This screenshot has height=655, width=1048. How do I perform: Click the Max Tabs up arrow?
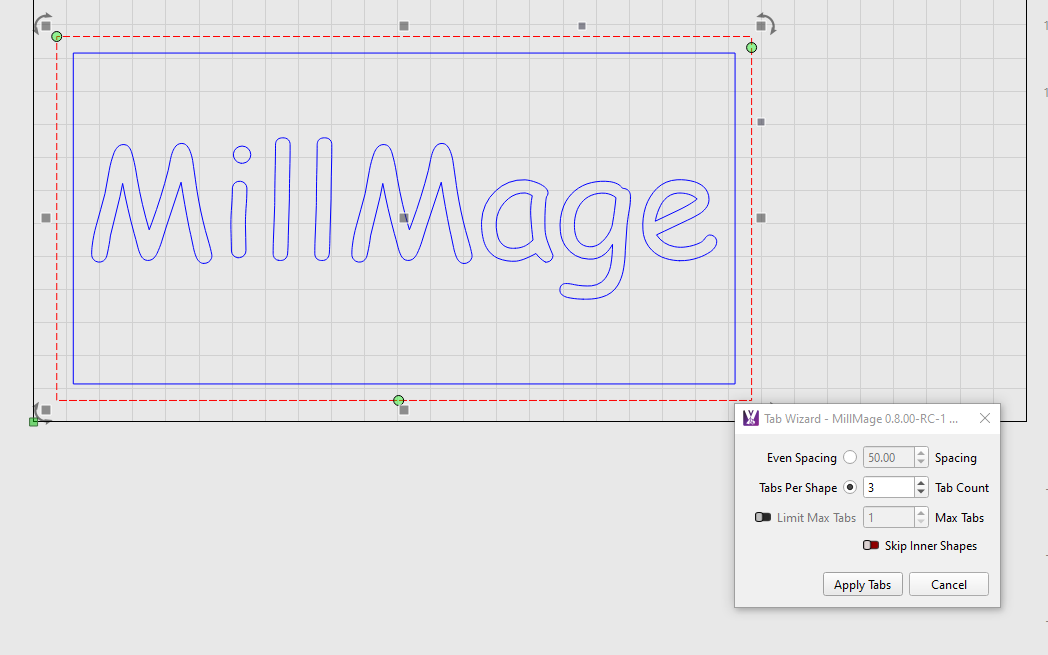pyautogui.click(x=921, y=512)
